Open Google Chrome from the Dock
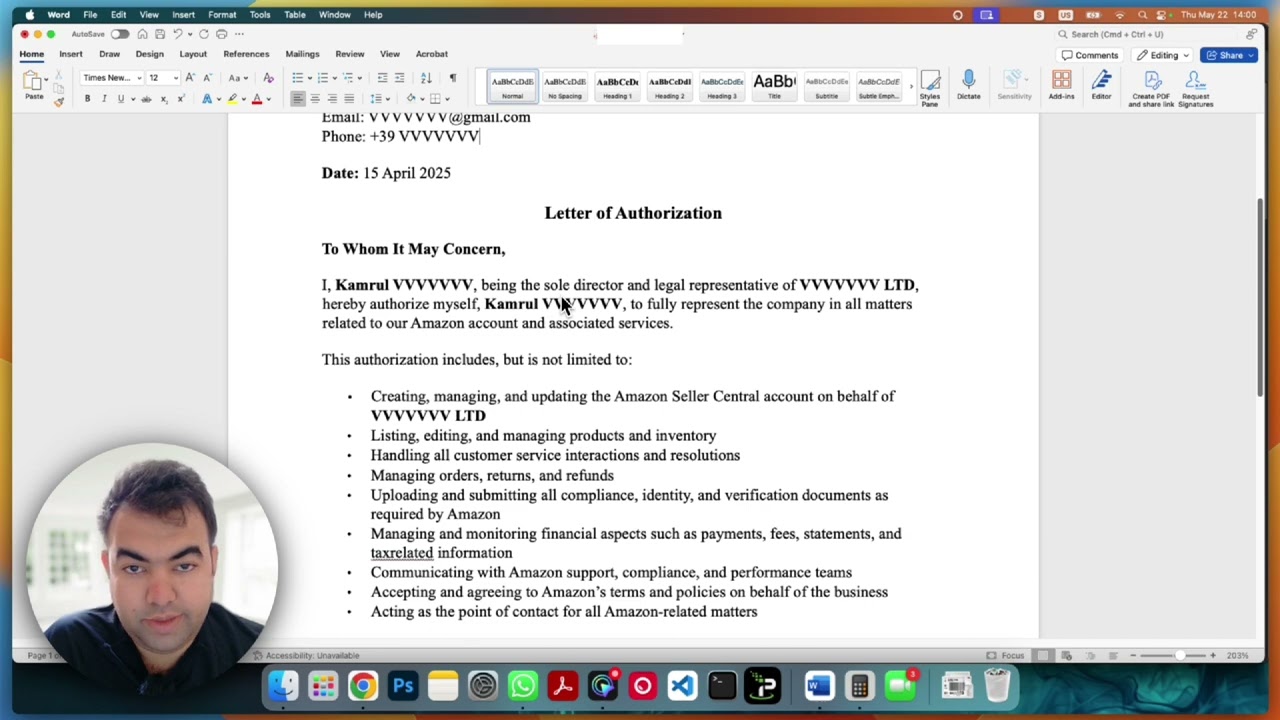 coord(363,686)
